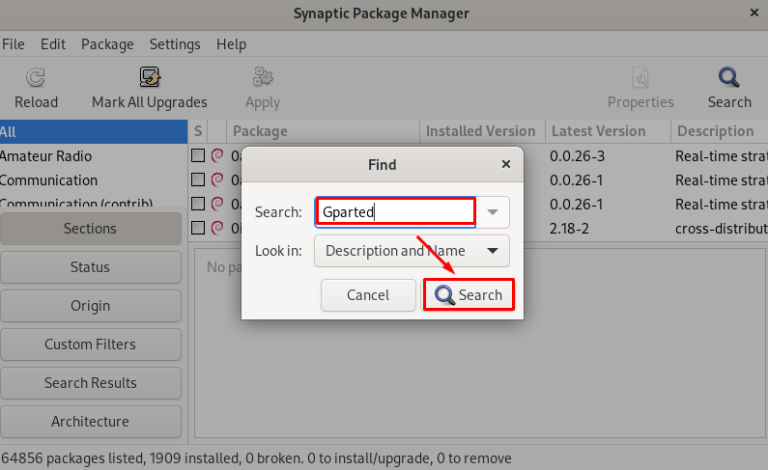Click the Search text field containing Gparted
This screenshot has width=768, height=470.
click(x=394, y=212)
